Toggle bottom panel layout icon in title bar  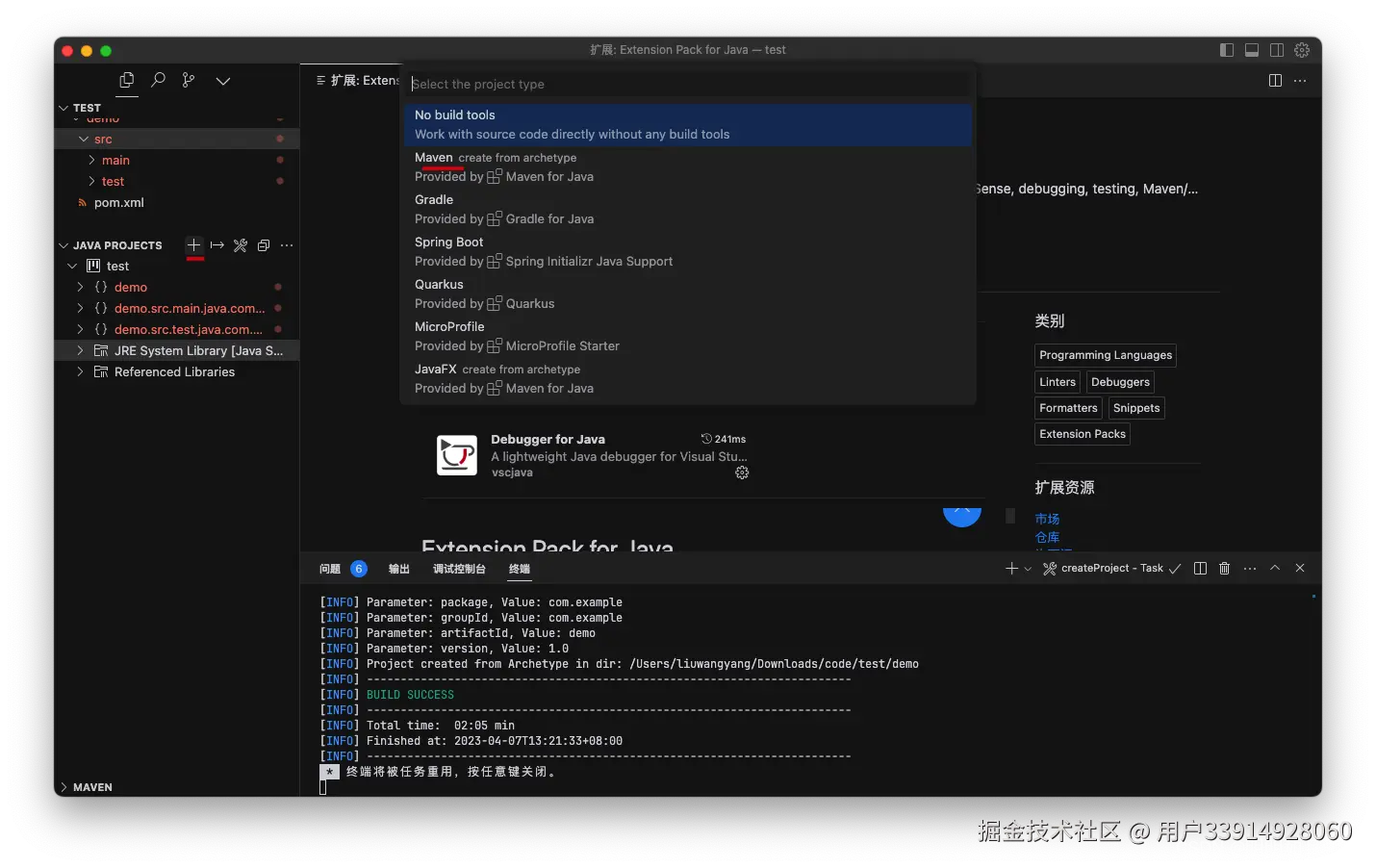point(1252,50)
